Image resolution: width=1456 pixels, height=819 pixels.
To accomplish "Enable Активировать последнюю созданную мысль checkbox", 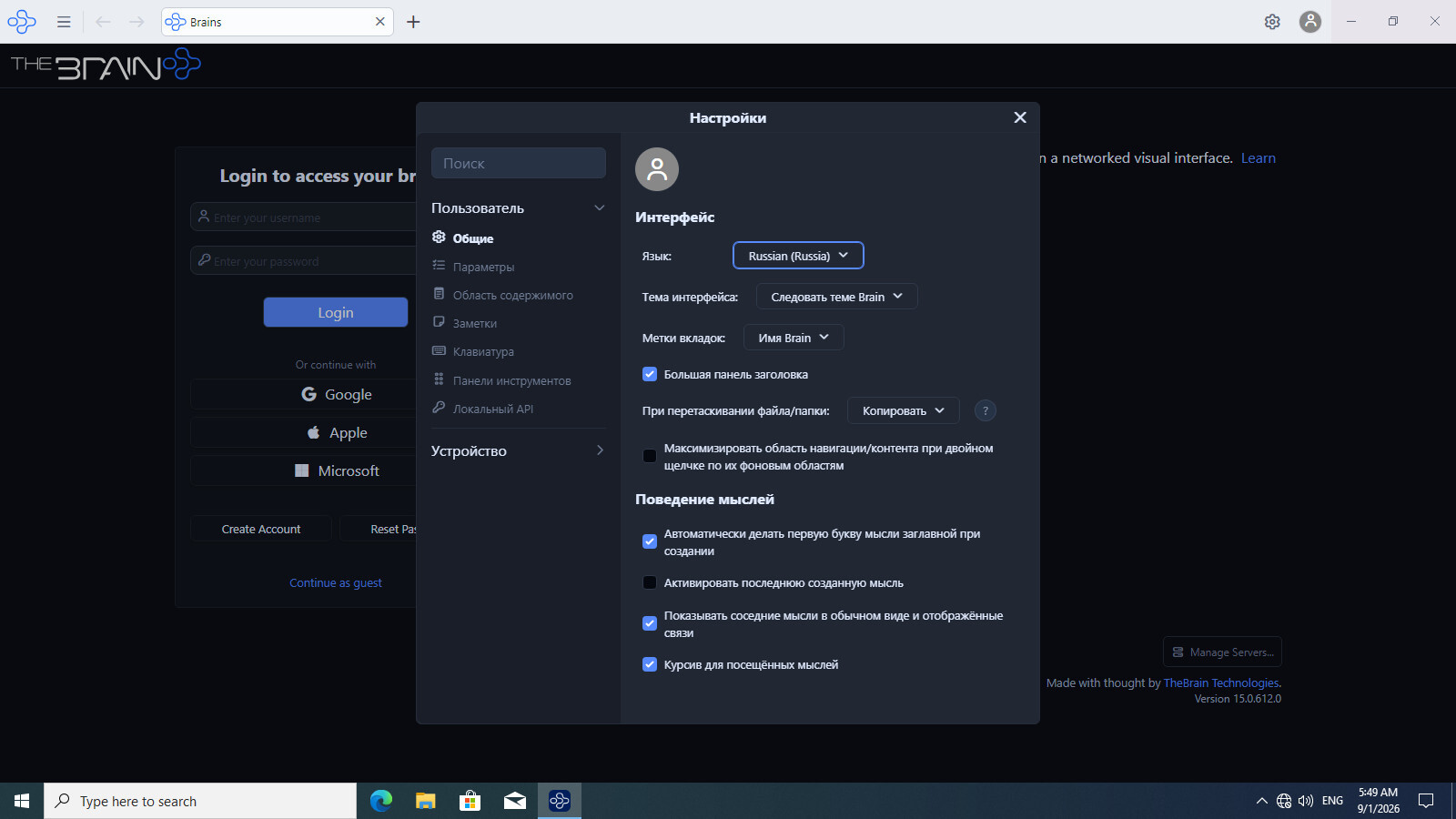I will 650,582.
